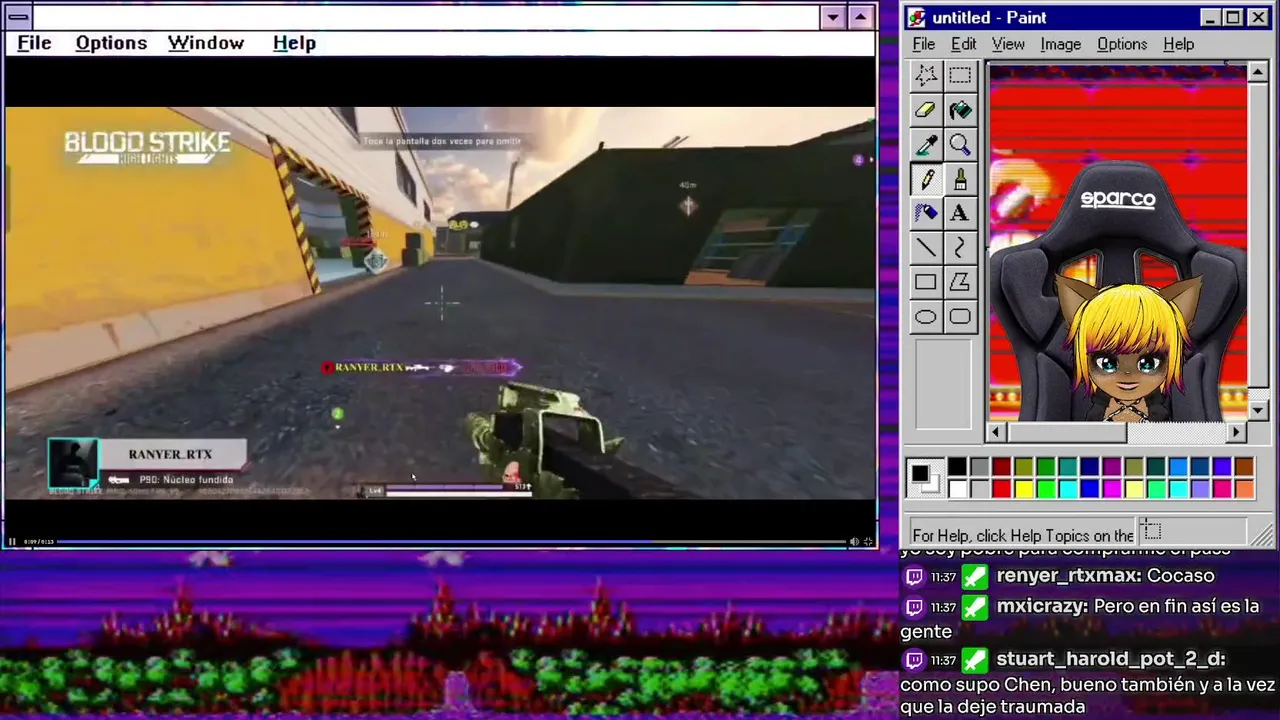Choose the dark red palette swatch

[1001, 467]
